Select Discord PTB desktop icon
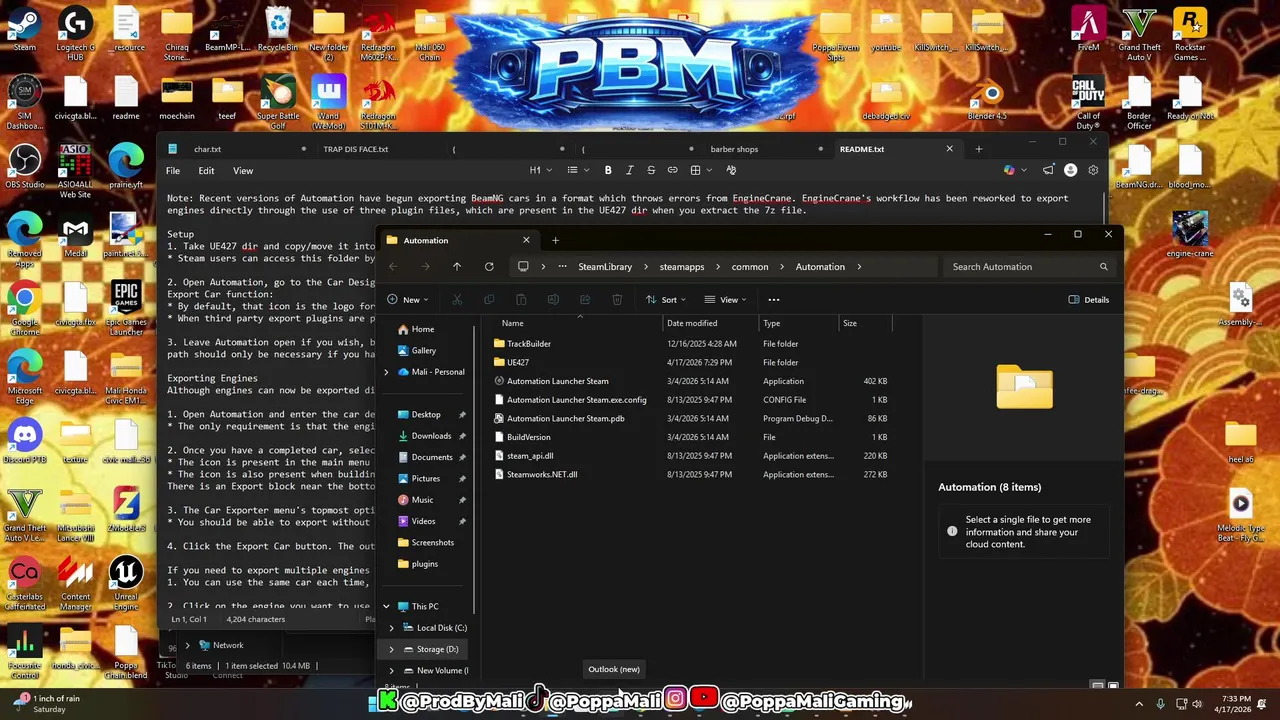1280x720 pixels. 24,442
